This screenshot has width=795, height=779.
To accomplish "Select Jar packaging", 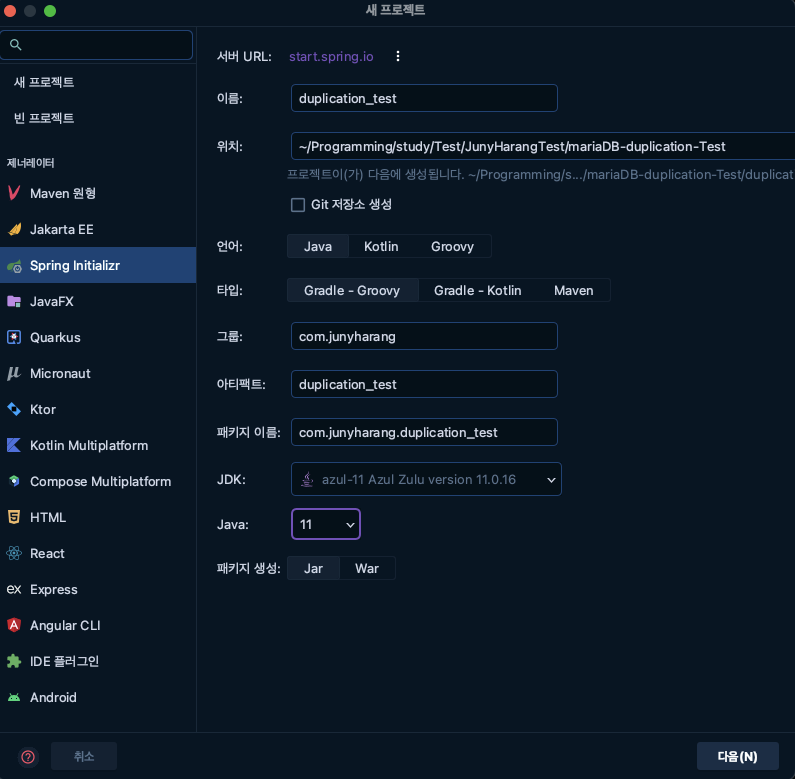I will (313, 569).
